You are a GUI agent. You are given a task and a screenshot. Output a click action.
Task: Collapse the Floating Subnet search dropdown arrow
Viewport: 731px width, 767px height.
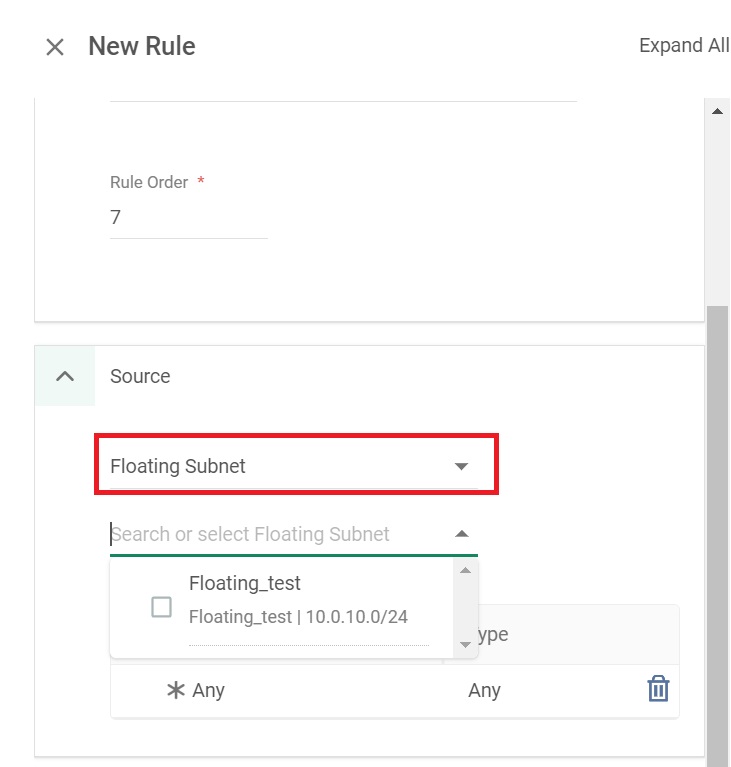point(462,534)
